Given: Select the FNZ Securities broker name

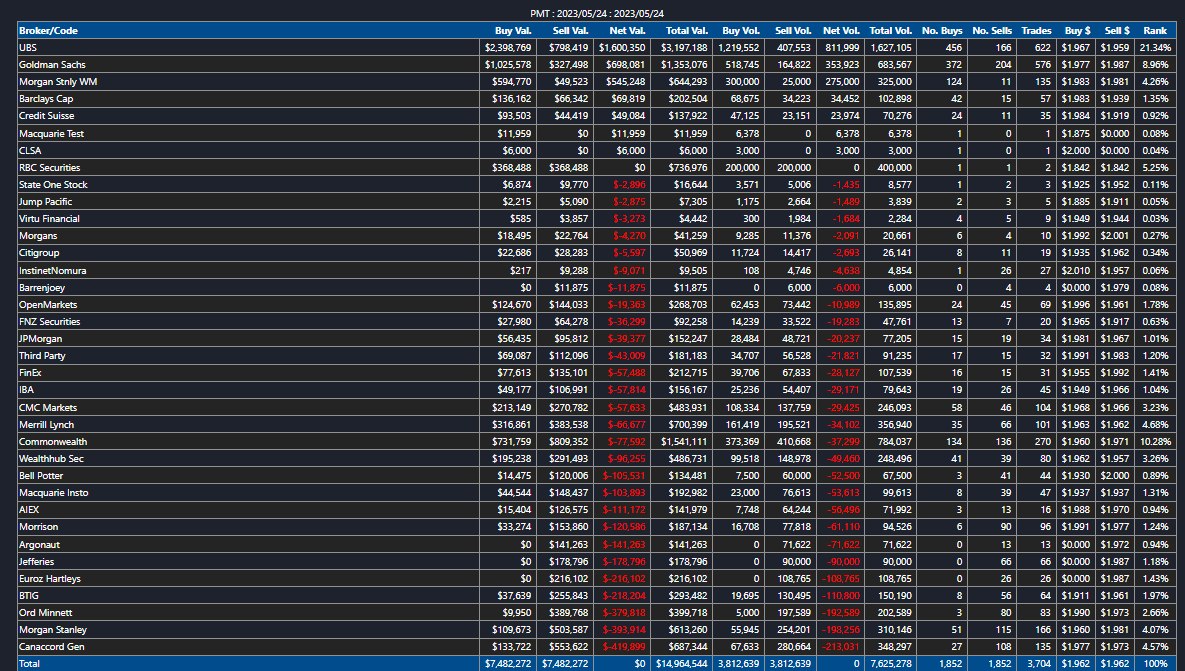Looking at the screenshot, I should pos(50,321).
